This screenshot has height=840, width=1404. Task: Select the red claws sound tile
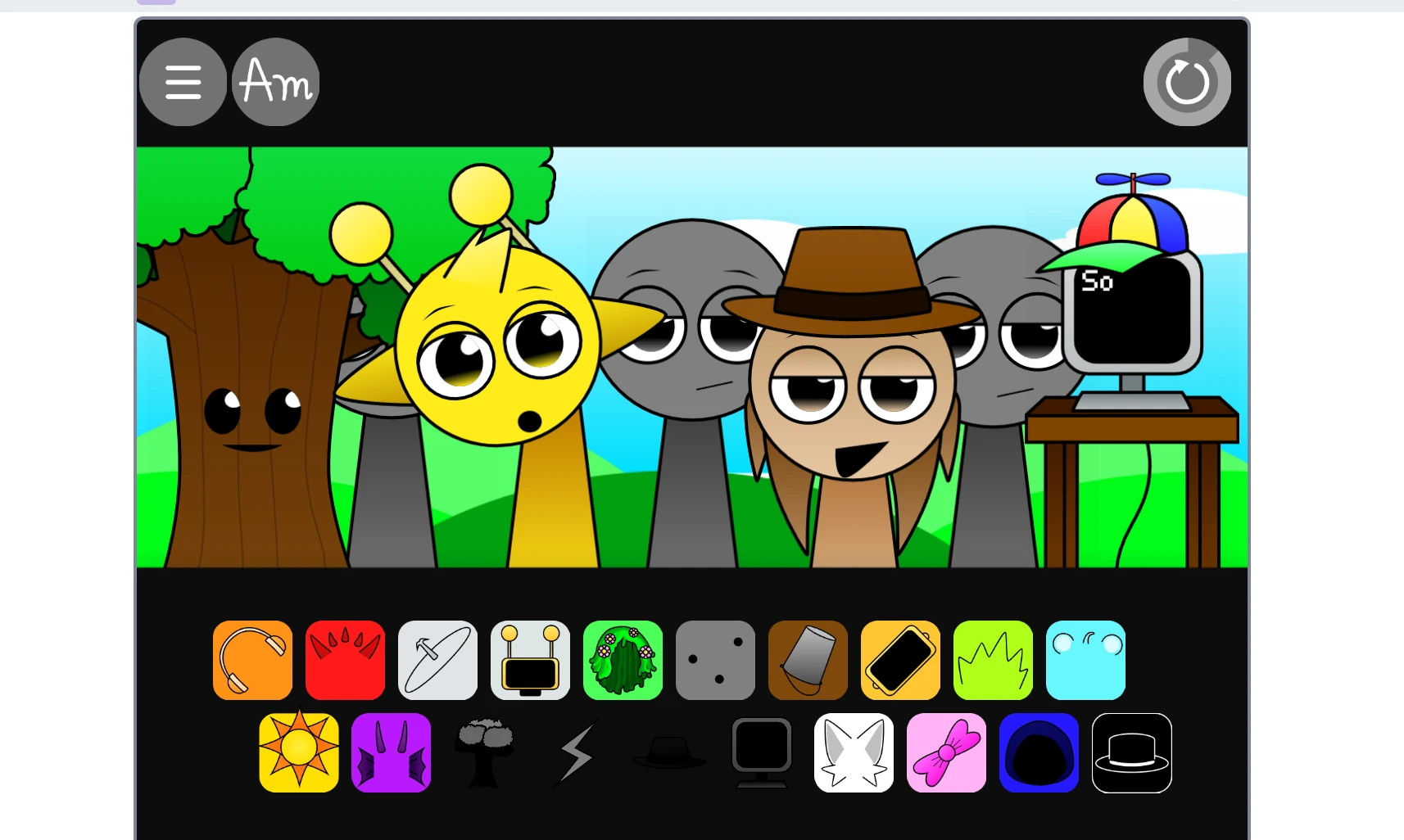(x=345, y=661)
